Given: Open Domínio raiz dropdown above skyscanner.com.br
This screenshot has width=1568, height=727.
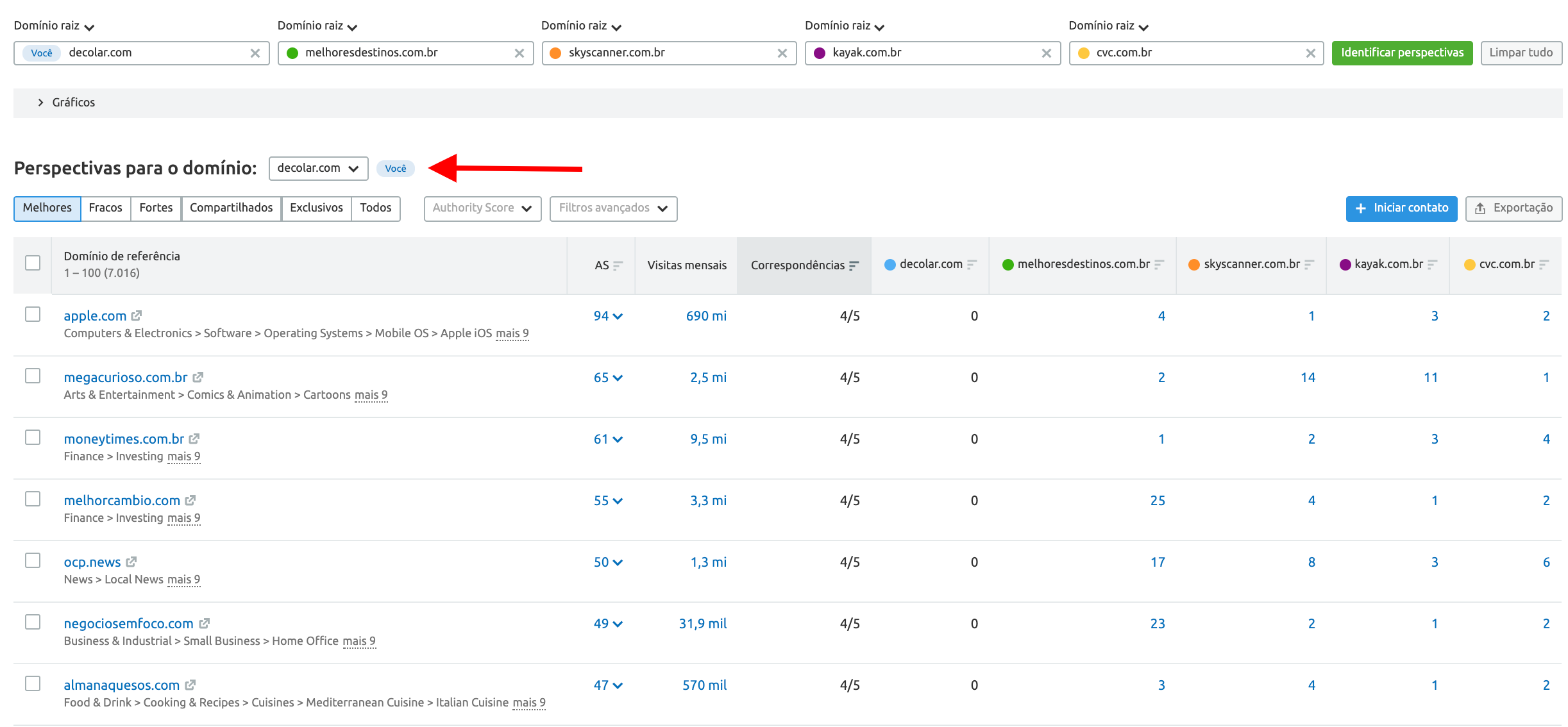Looking at the screenshot, I should click(x=581, y=26).
